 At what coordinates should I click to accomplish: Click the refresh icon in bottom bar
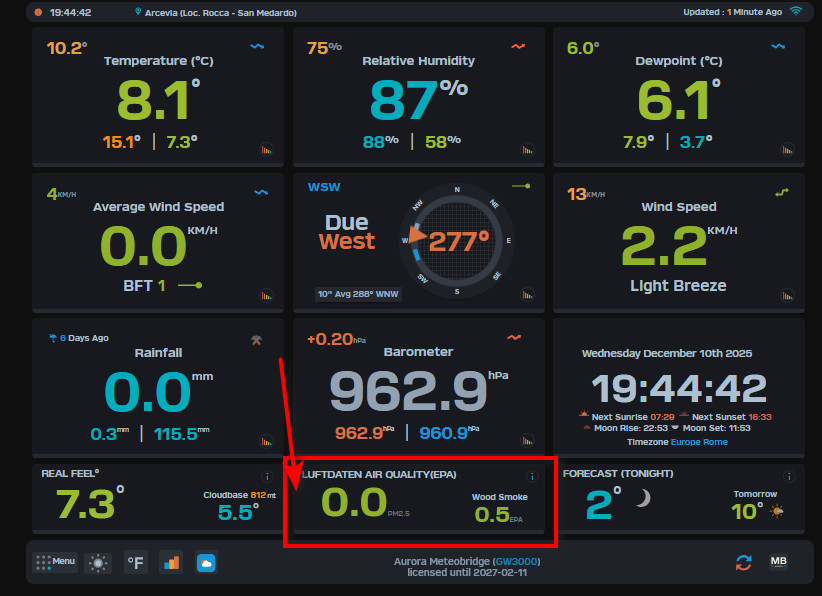743,563
